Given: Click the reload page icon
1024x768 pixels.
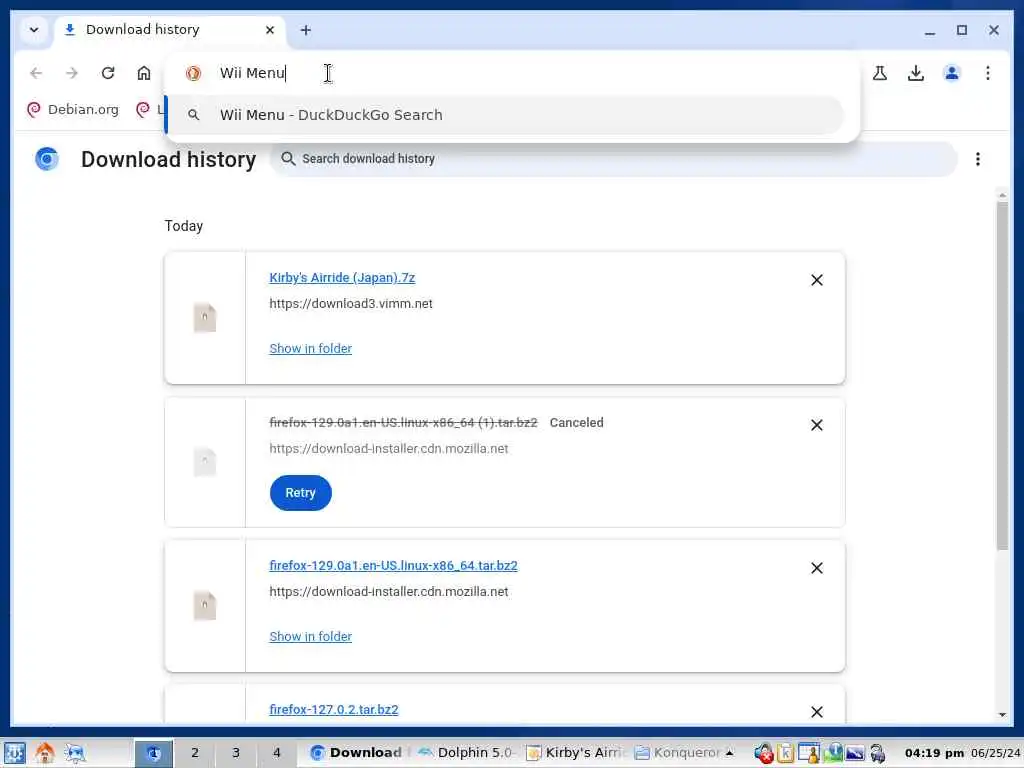Looking at the screenshot, I should point(108,73).
